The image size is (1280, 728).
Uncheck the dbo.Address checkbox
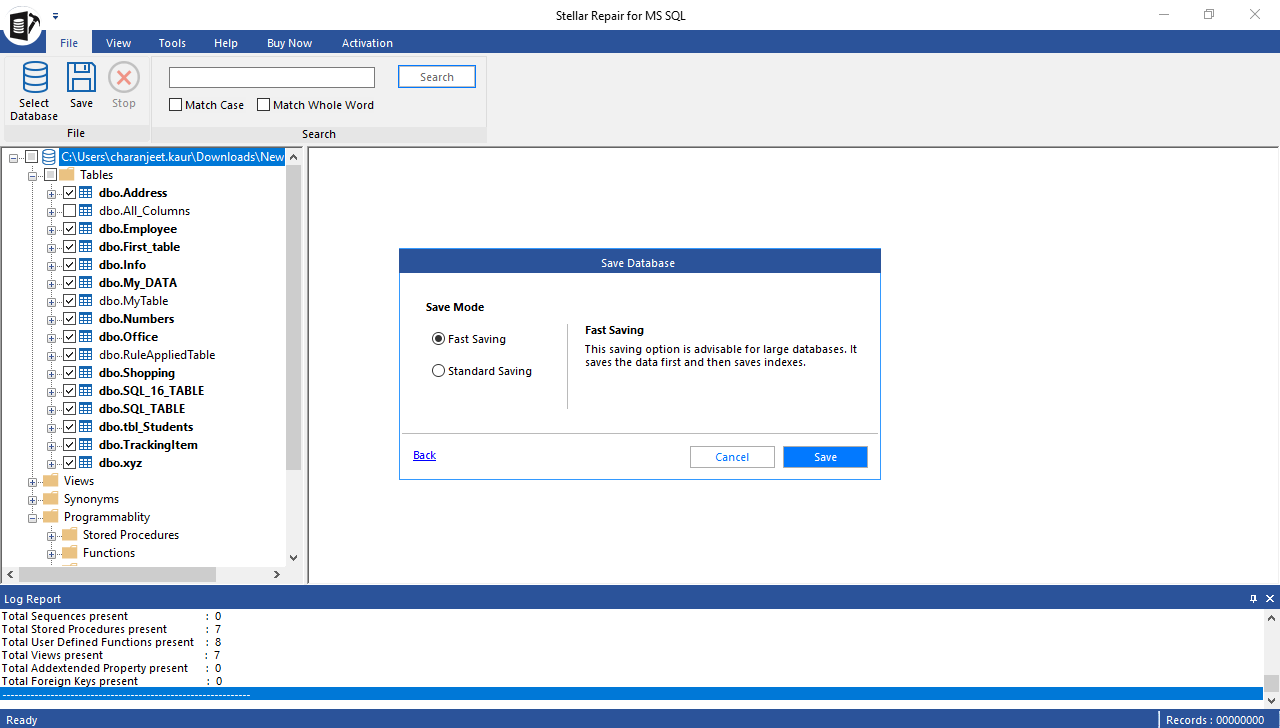click(x=69, y=193)
